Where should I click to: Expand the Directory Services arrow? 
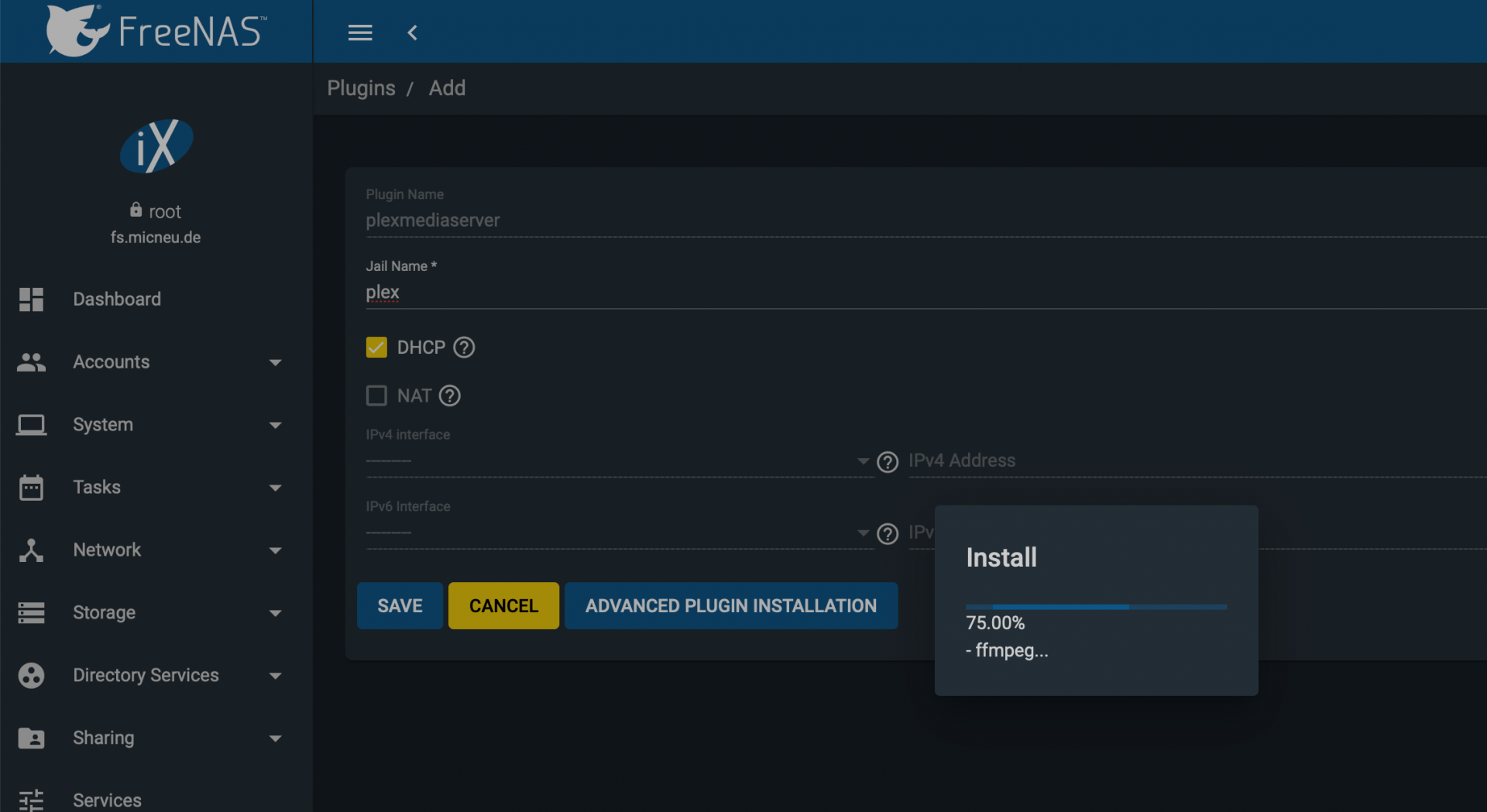click(275, 676)
